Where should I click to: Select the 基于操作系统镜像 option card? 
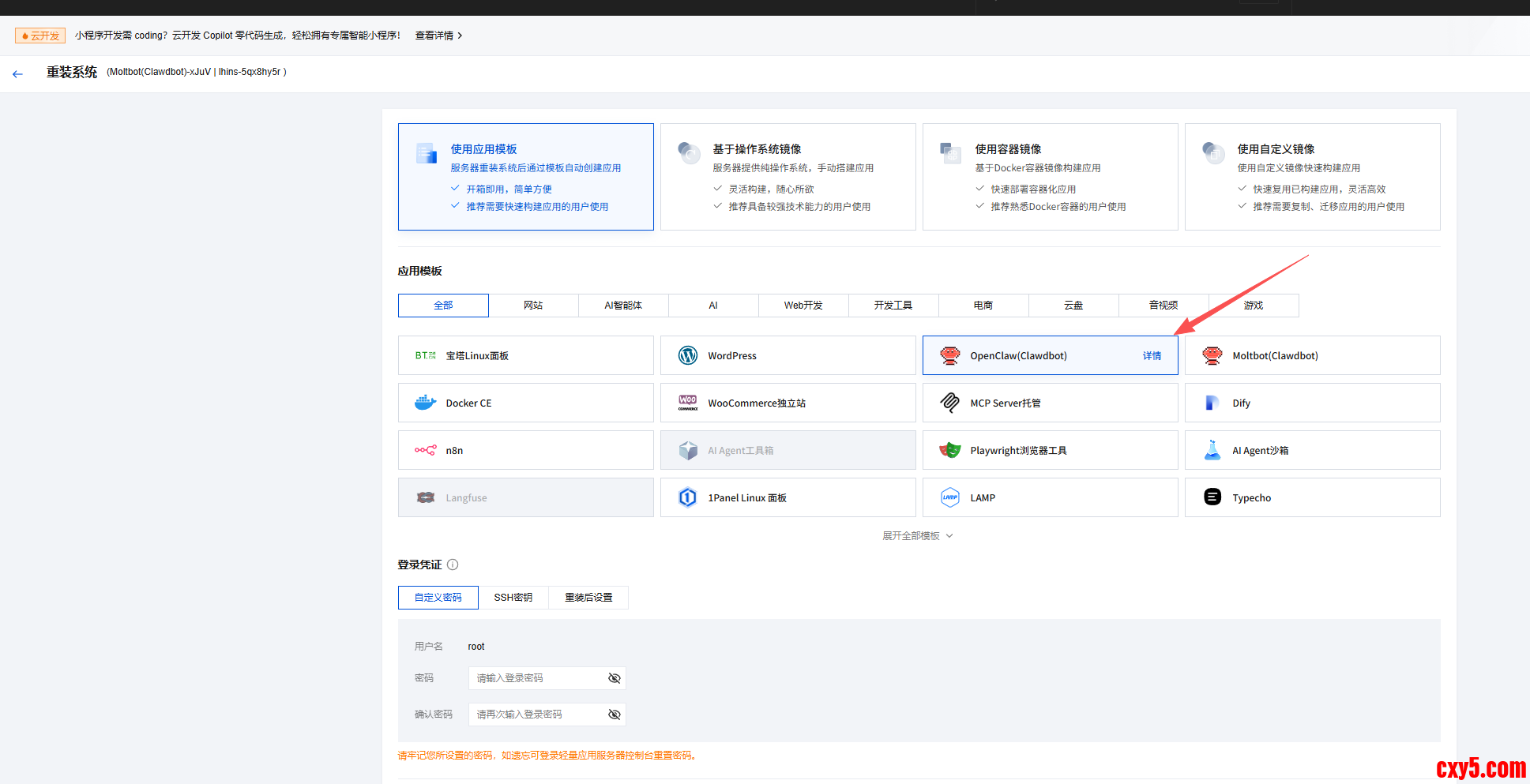788,177
